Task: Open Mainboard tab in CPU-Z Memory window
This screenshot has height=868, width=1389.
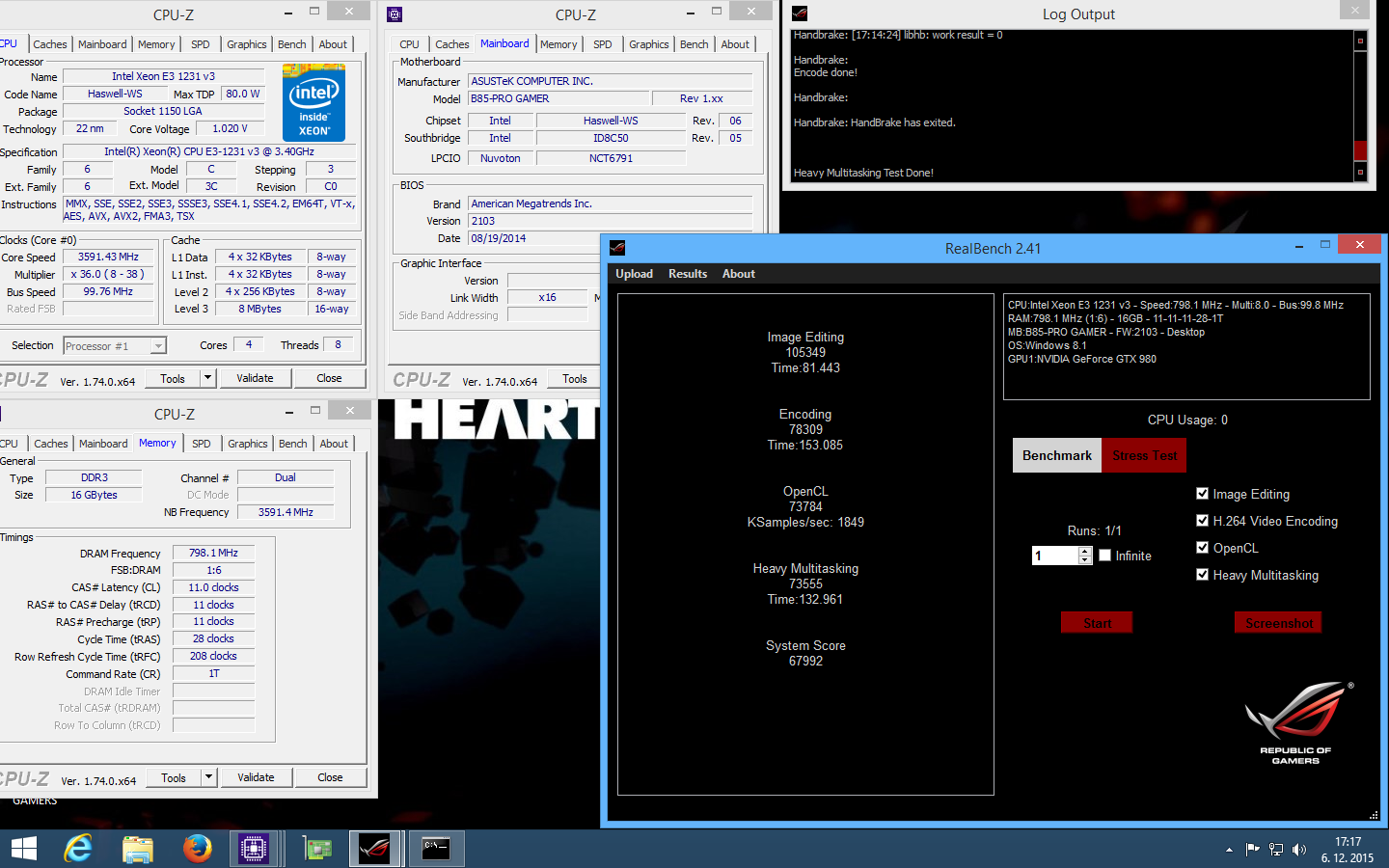Action: coord(103,444)
